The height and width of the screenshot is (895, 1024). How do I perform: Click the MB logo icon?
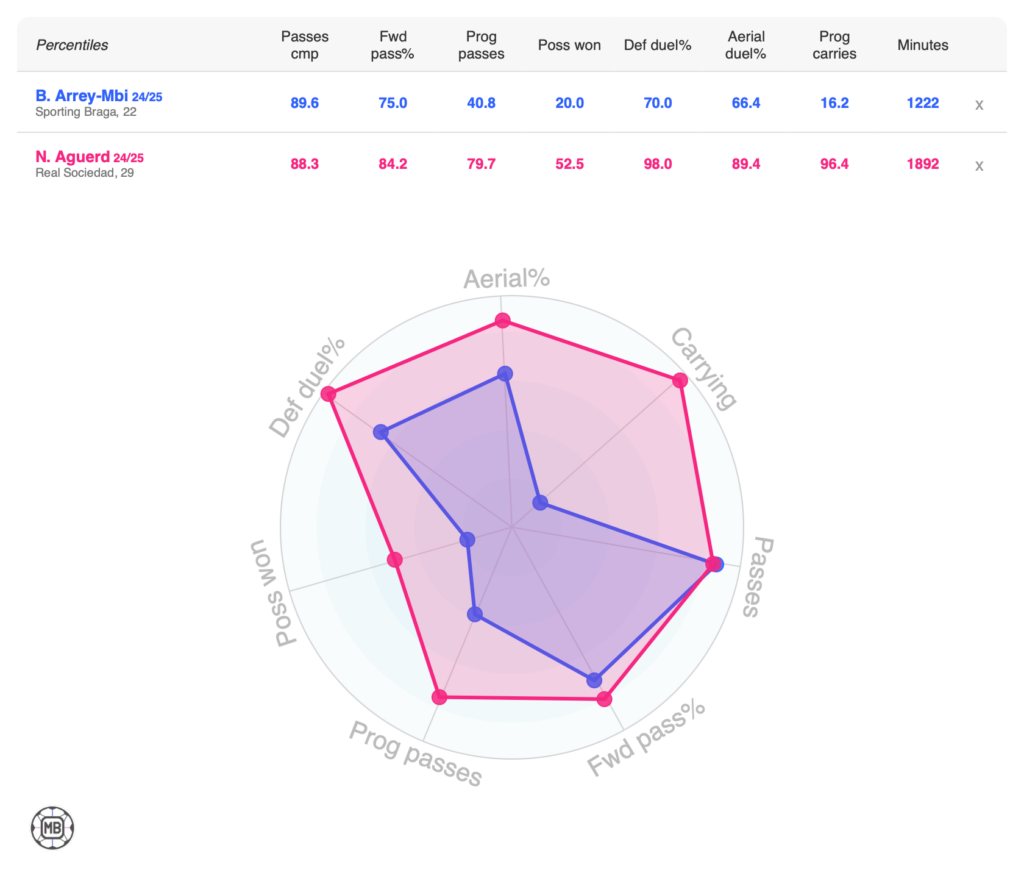tap(53, 827)
